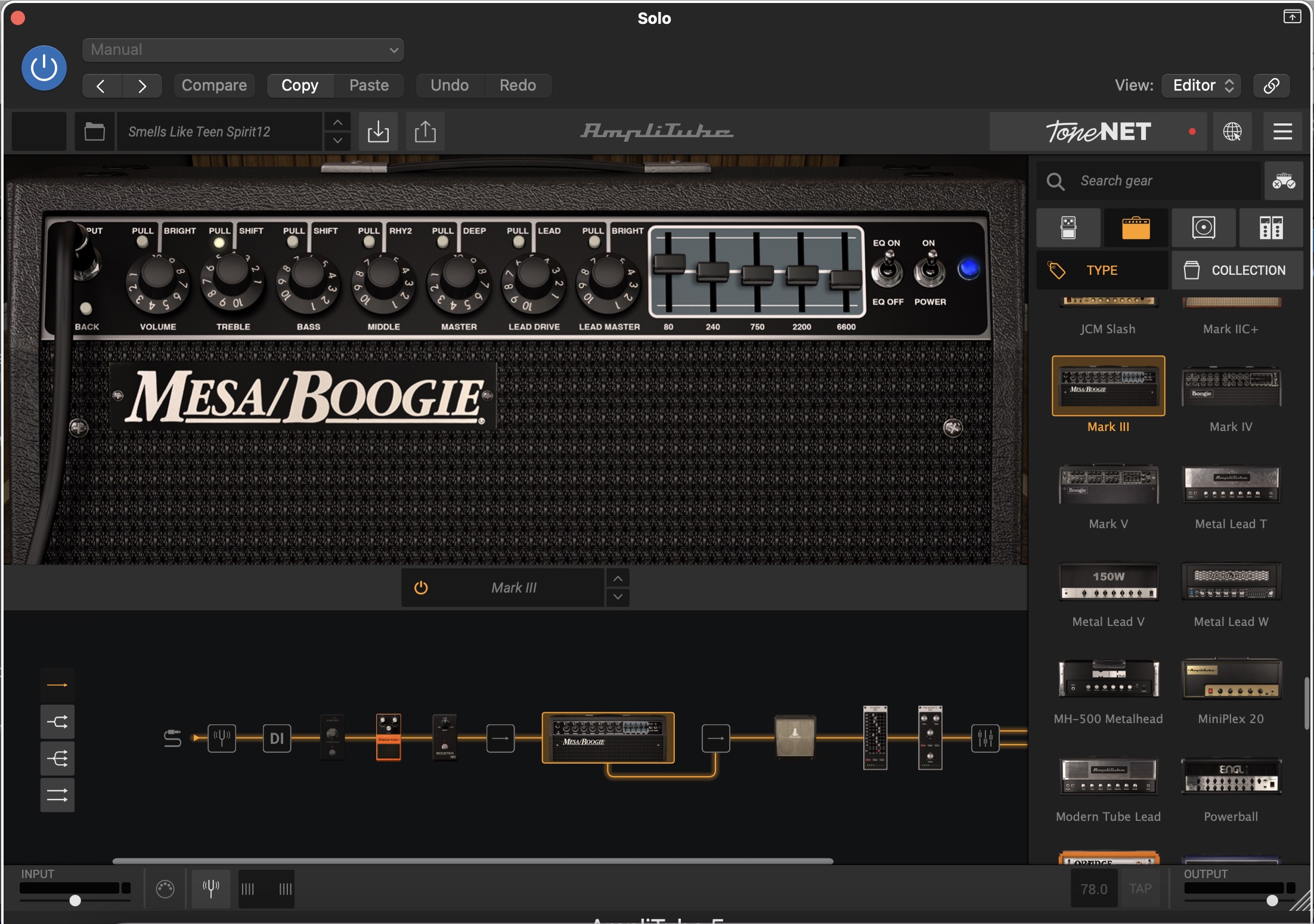
Task: Click the 6600 Hz EQ slider
Action: tap(845, 279)
